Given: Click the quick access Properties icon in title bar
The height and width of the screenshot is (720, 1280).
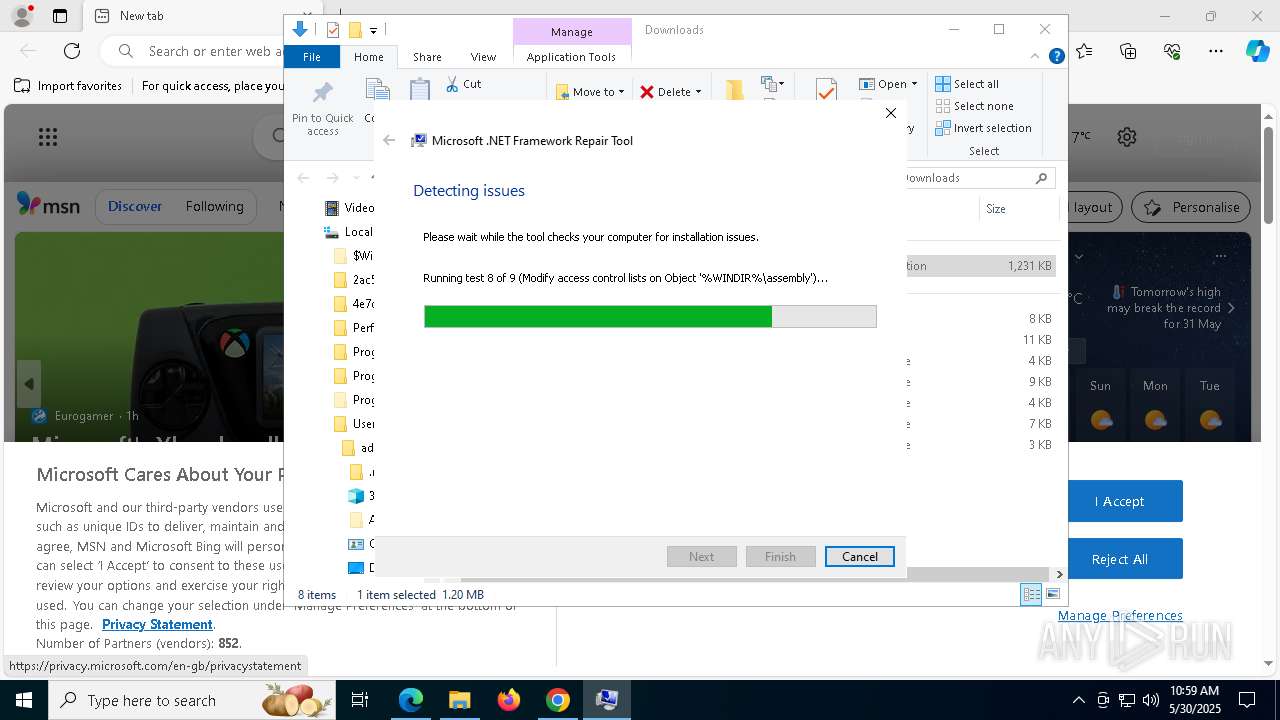Looking at the screenshot, I should (x=333, y=30).
